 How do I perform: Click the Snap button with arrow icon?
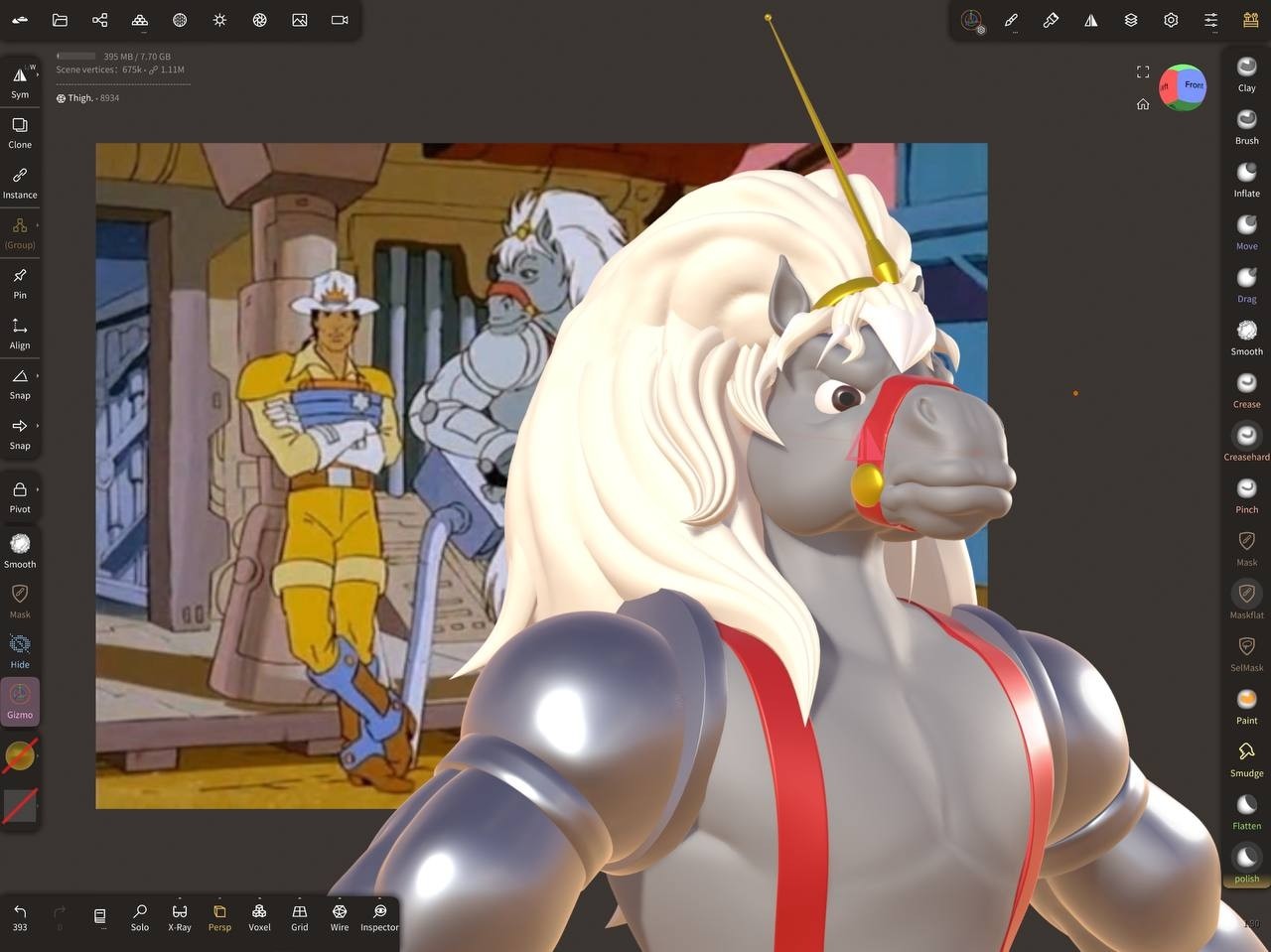click(20, 434)
